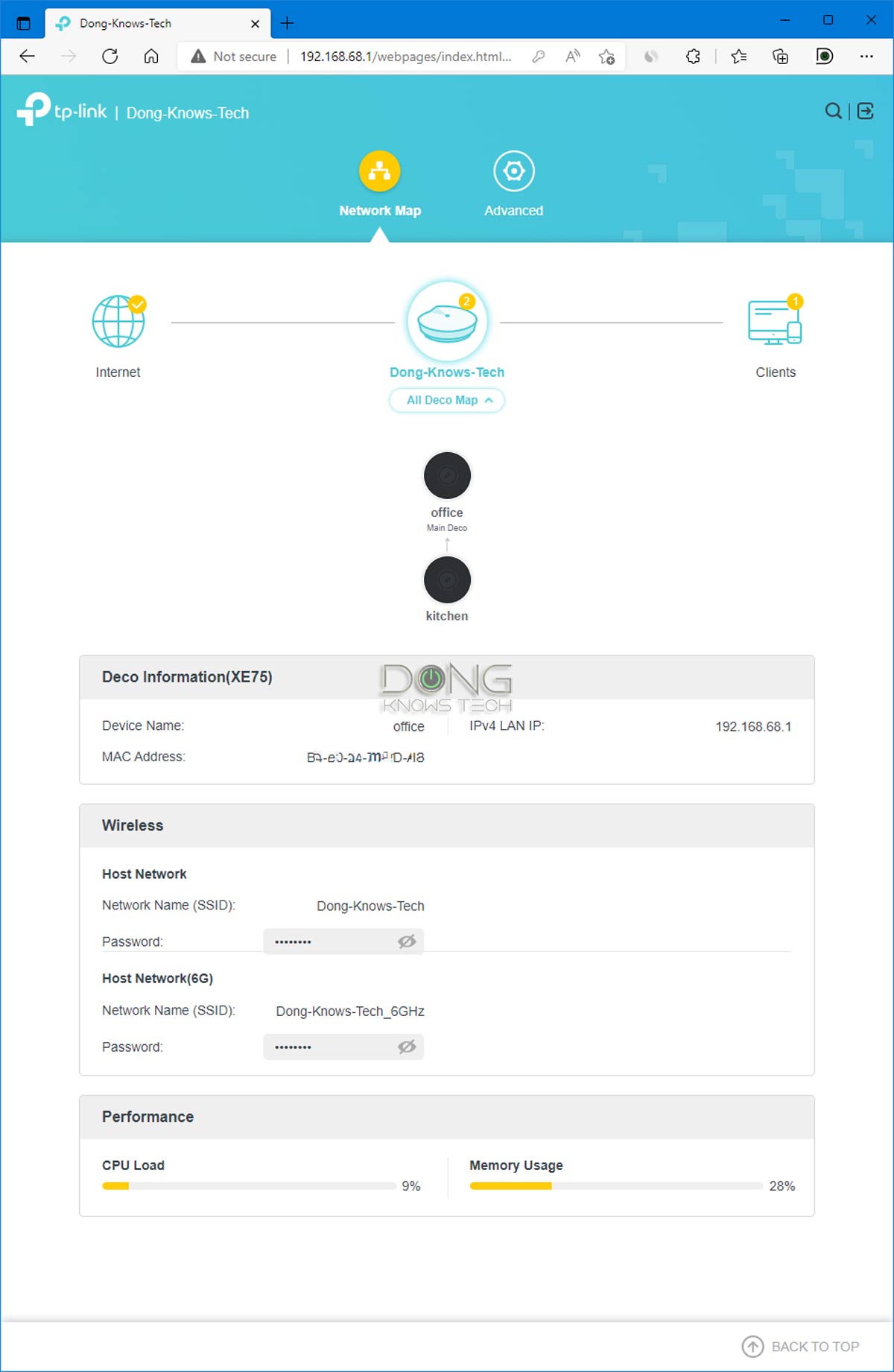Collapse the All Deco Map dropdown
The width and height of the screenshot is (894, 1372).
(x=447, y=400)
